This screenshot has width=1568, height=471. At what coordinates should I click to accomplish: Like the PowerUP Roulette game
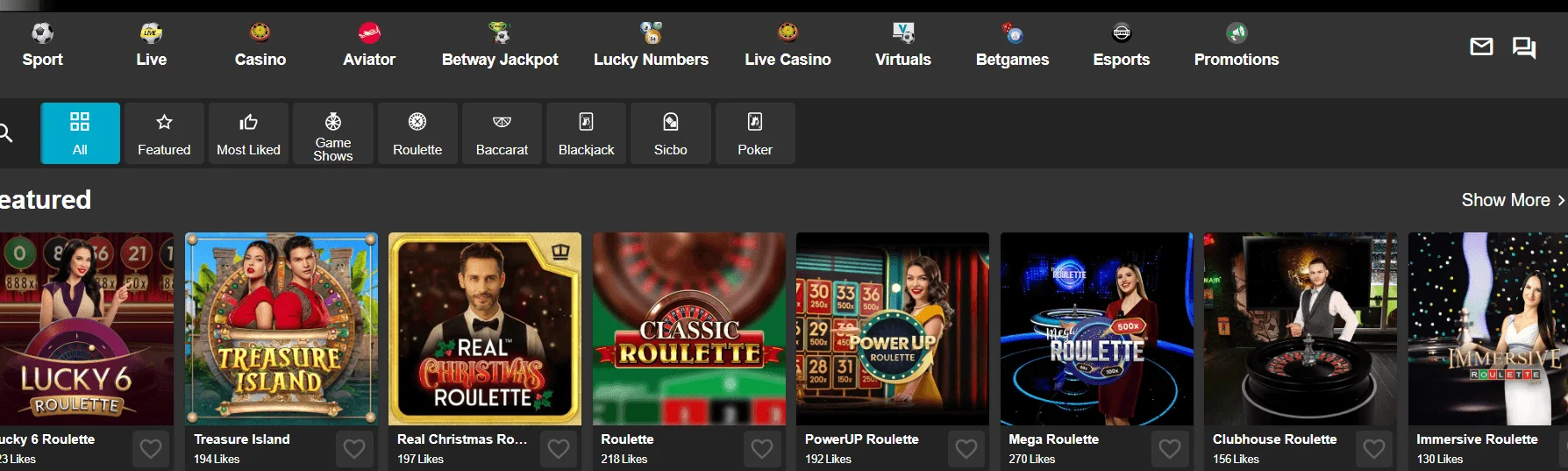click(966, 449)
